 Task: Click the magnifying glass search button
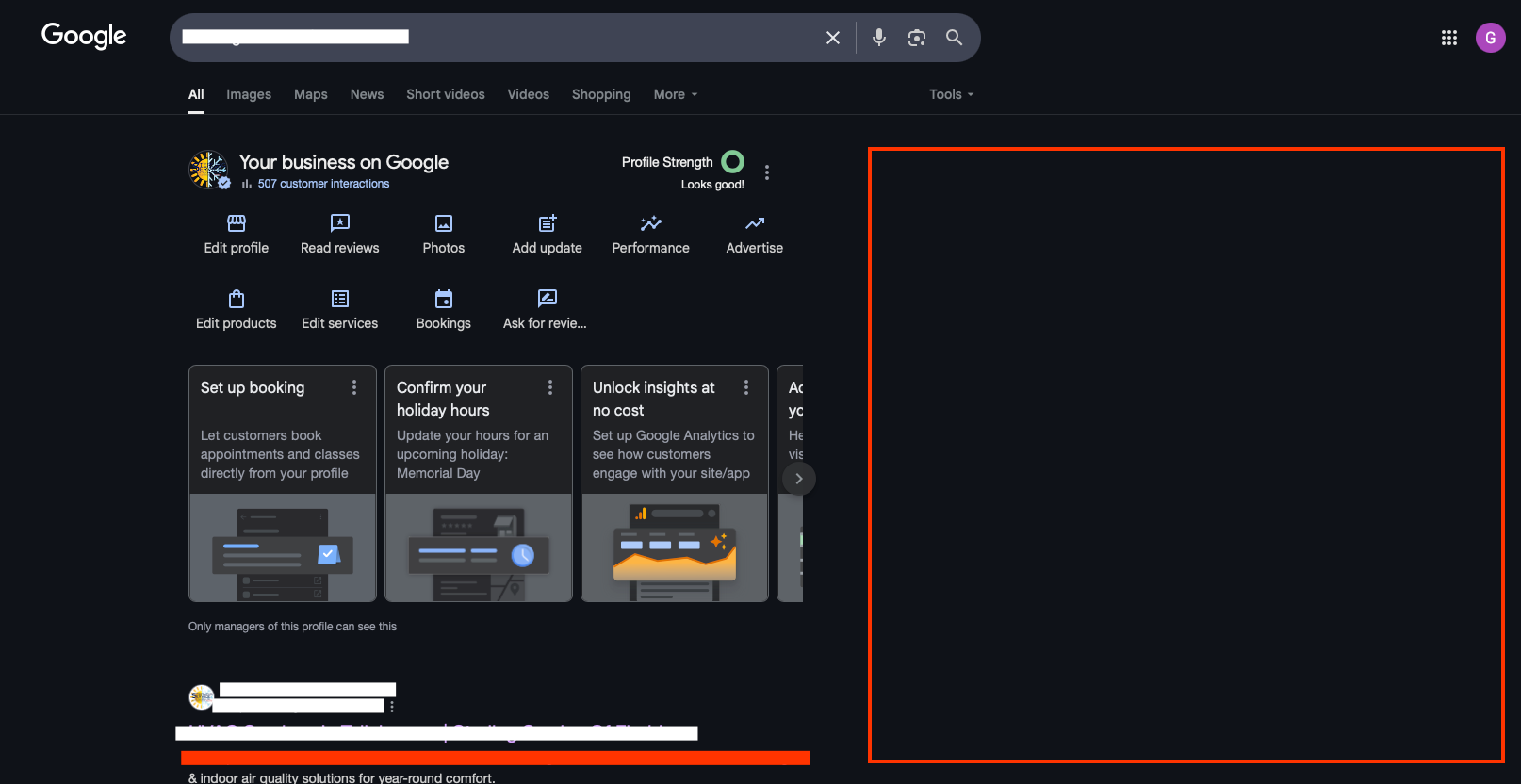(955, 38)
